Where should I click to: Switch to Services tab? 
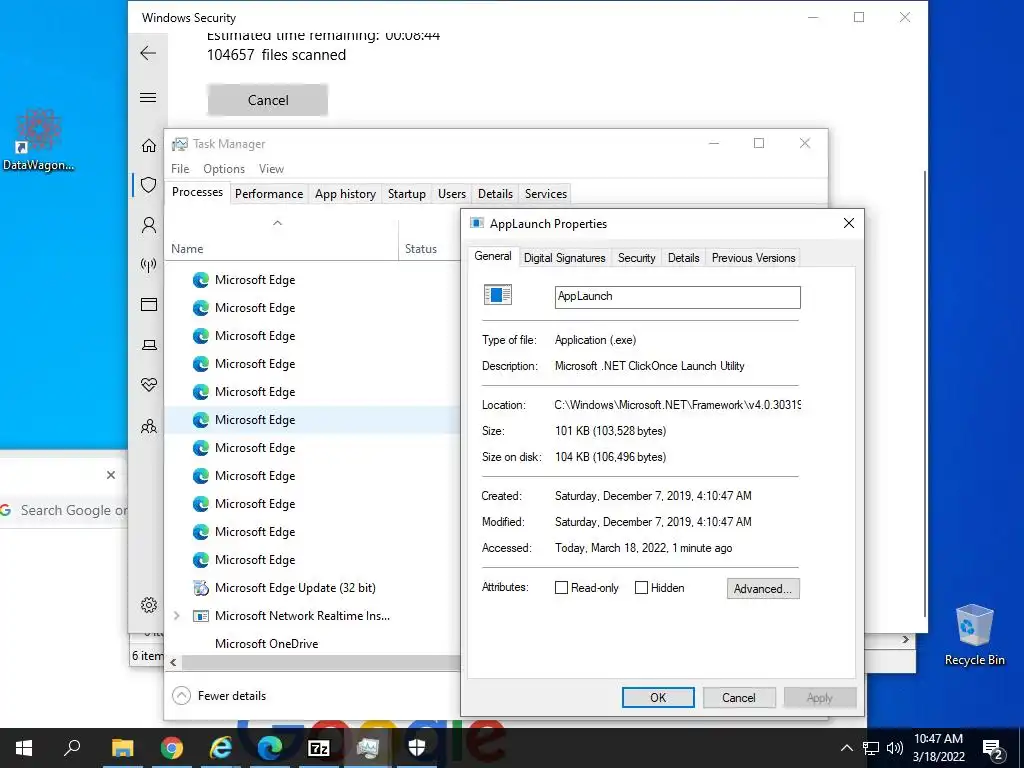[546, 193]
